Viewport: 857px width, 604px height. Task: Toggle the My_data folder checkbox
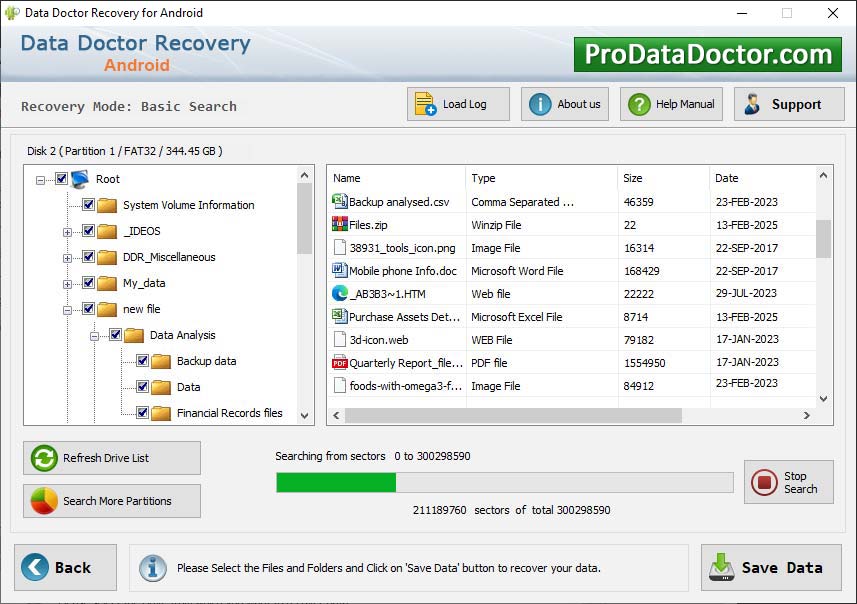click(87, 282)
